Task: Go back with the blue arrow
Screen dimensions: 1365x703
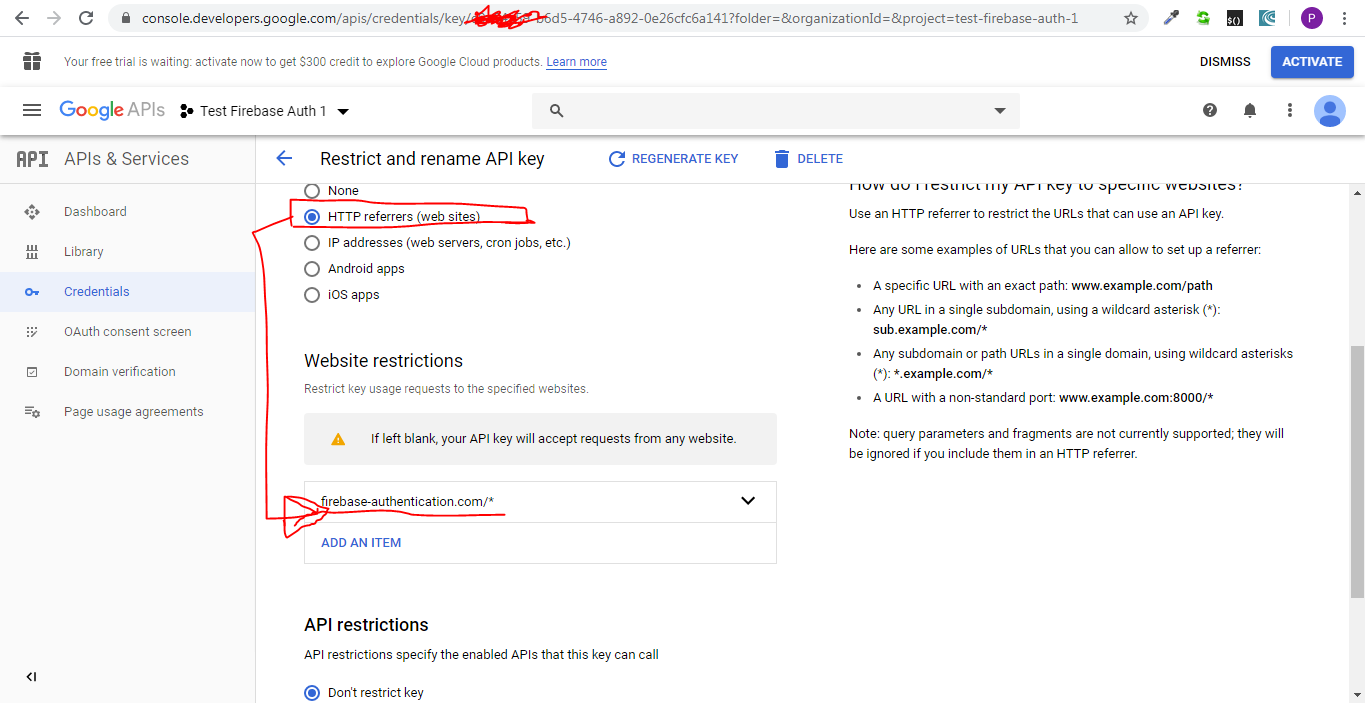Action: pos(284,158)
